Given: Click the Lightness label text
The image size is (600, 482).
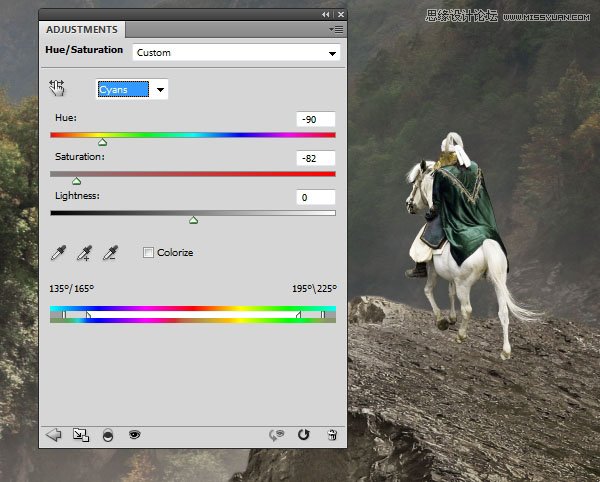Looking at the screenshot, I should click(77, 195).
